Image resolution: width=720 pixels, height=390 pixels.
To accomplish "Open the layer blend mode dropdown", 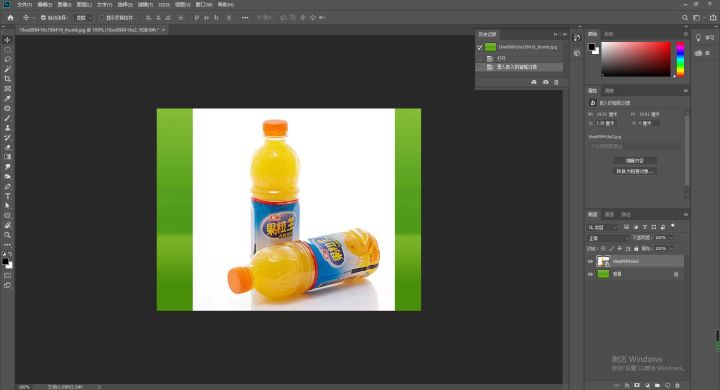I will point(608,238).
